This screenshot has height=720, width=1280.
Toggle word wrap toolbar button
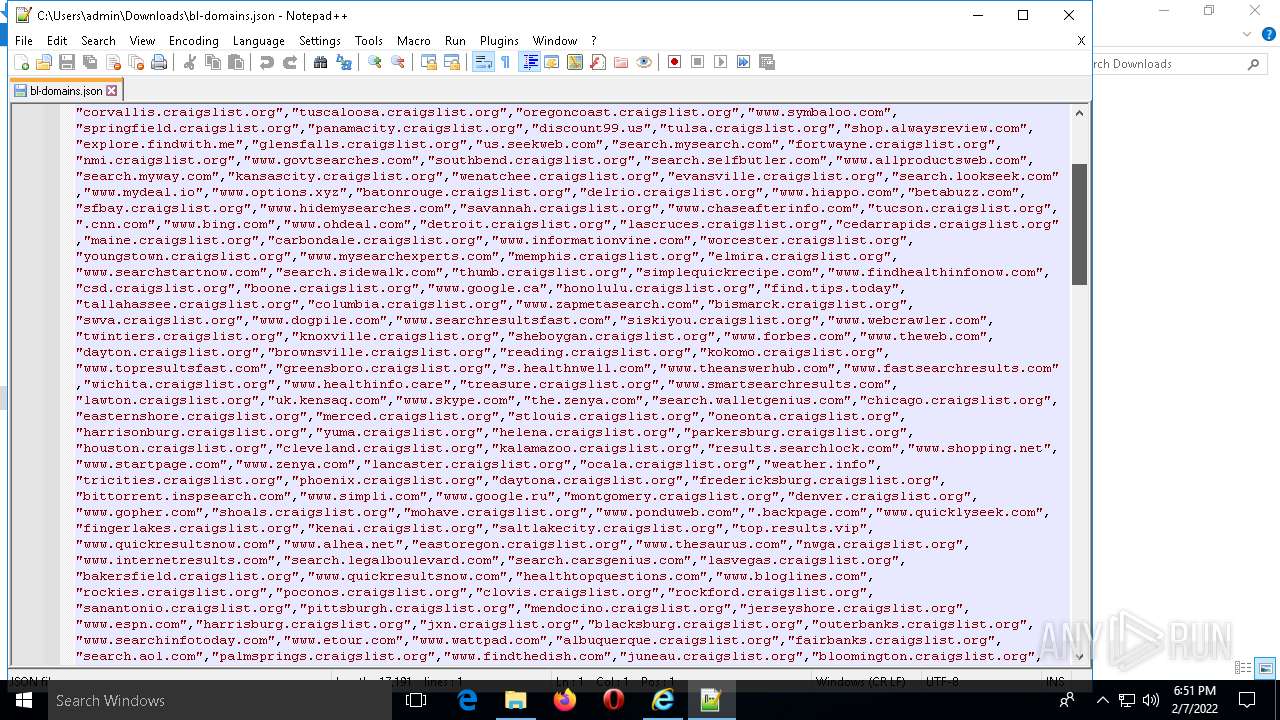(483, 62)
